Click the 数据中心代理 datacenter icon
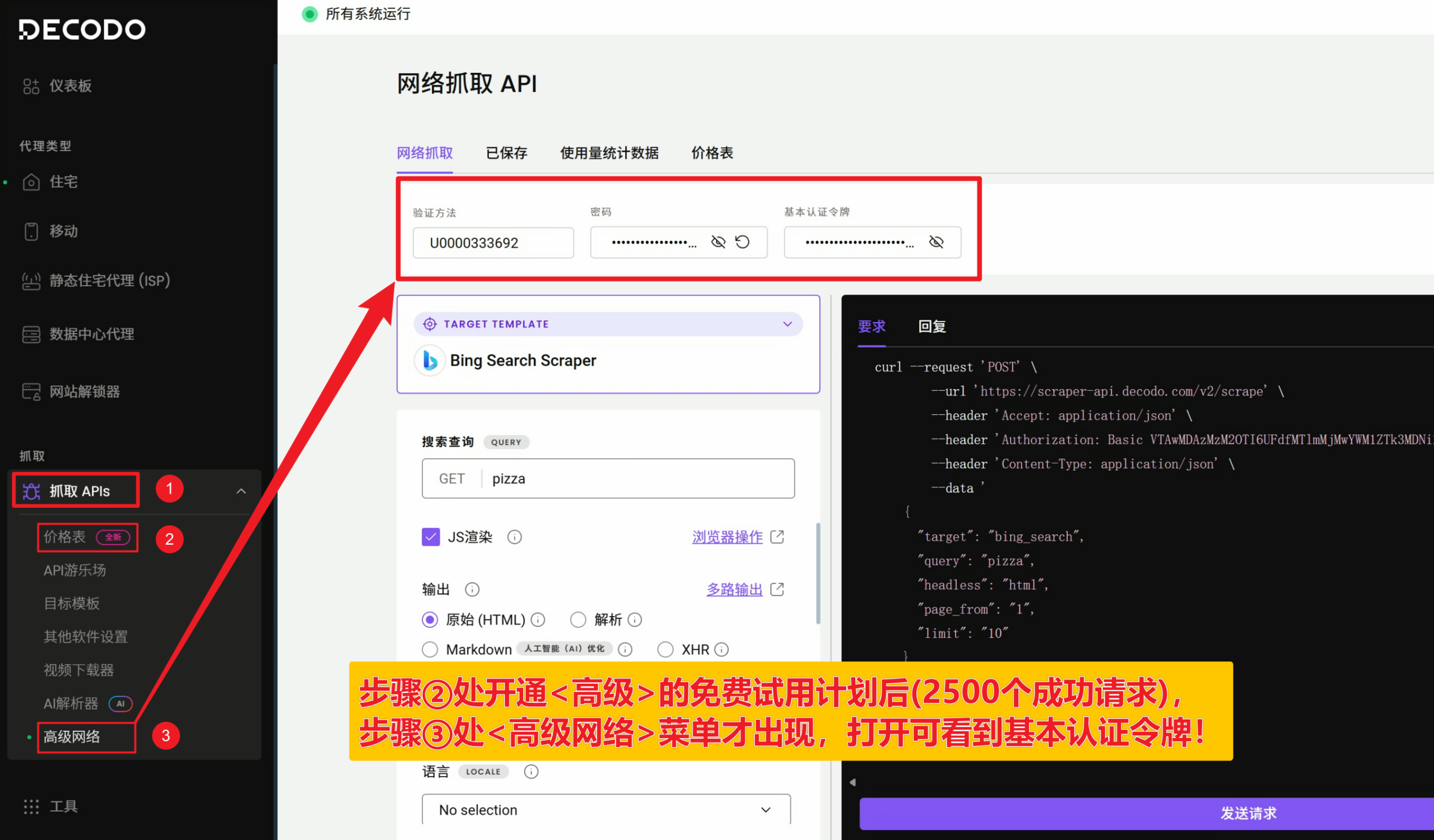 coord(31,334)
